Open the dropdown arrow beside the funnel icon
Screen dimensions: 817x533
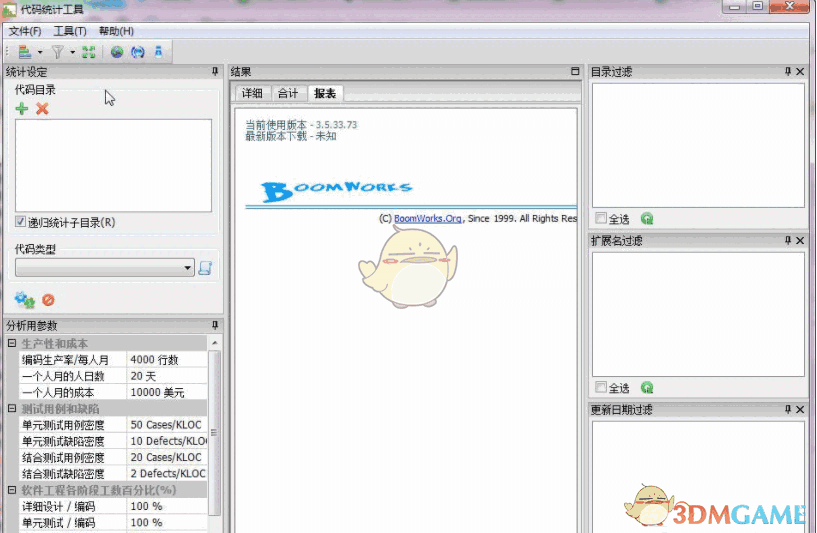[72, 52]
